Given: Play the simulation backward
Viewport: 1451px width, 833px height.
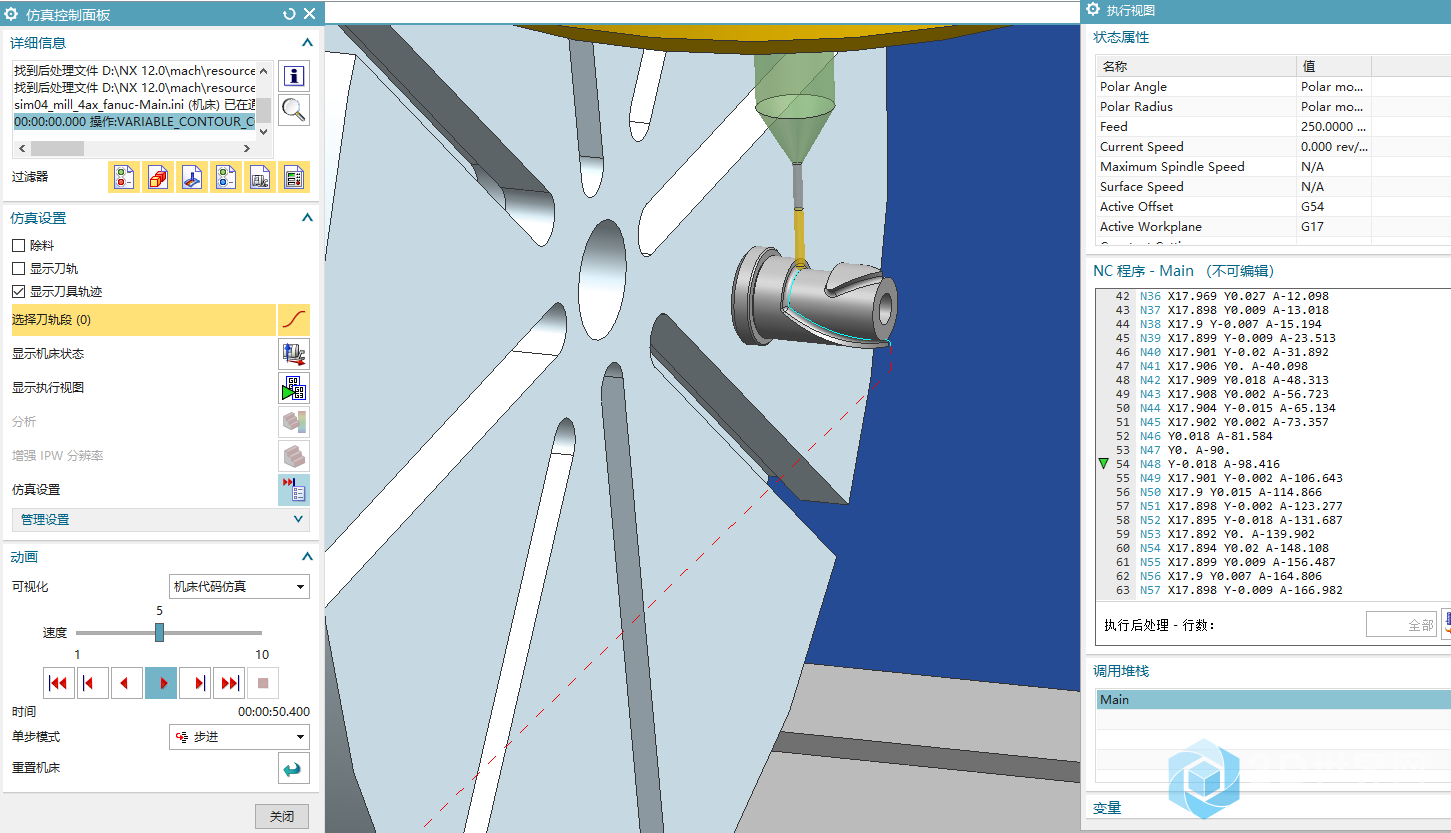Looking at the screenshot, I should pos(127,683).
